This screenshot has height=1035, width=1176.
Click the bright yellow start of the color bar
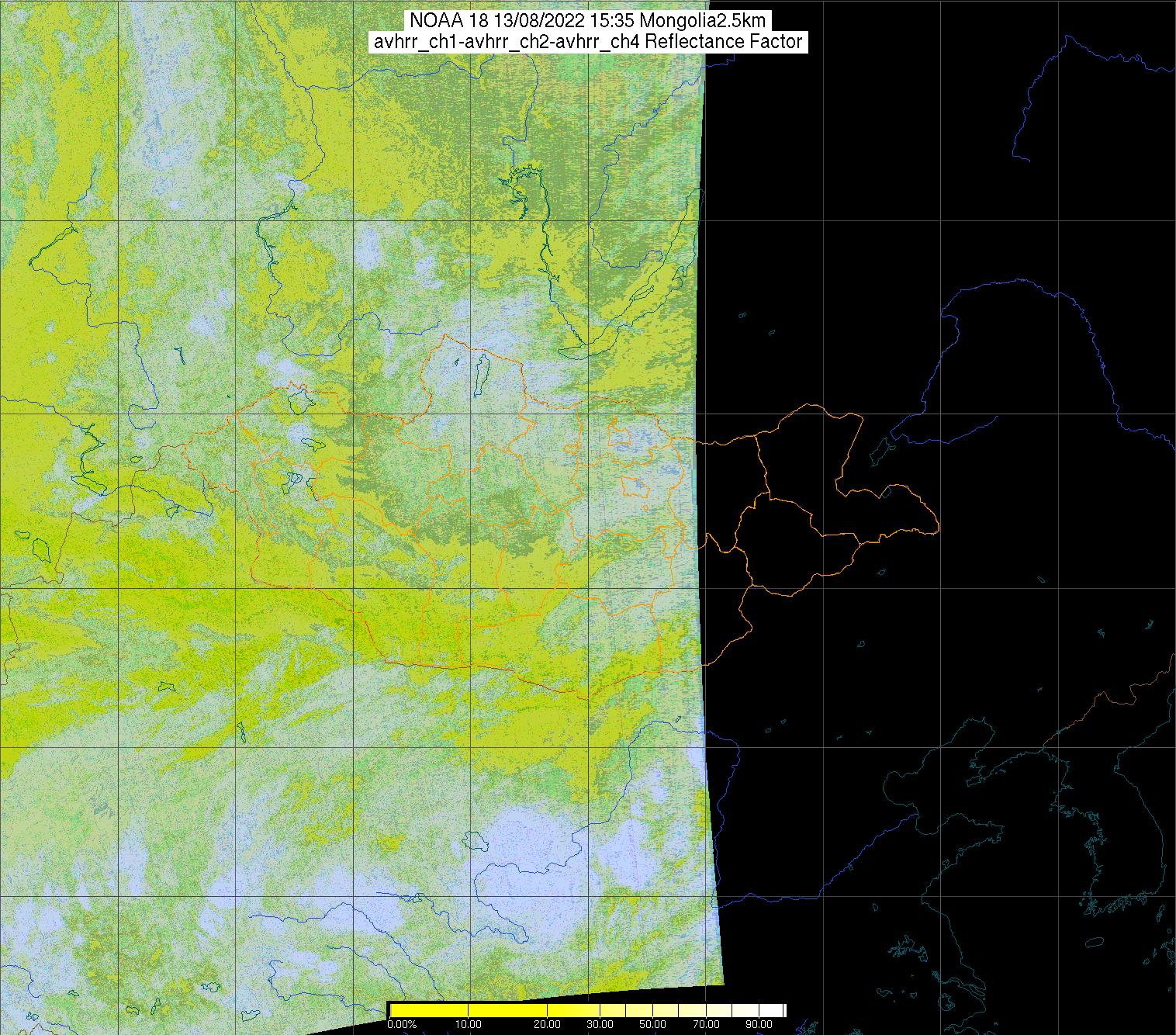[396, 1009]
